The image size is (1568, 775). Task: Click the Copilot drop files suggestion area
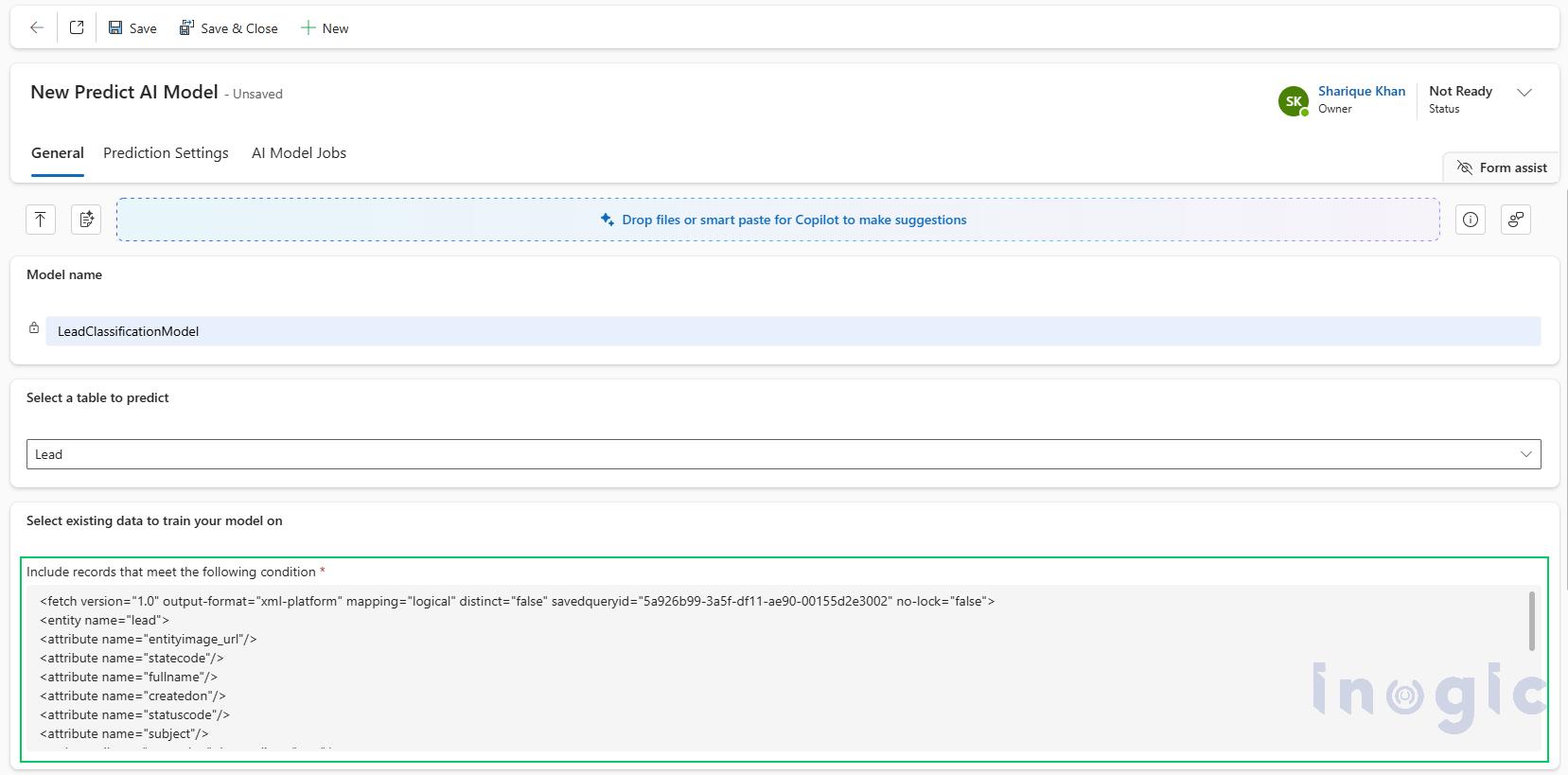coord(778,220)
